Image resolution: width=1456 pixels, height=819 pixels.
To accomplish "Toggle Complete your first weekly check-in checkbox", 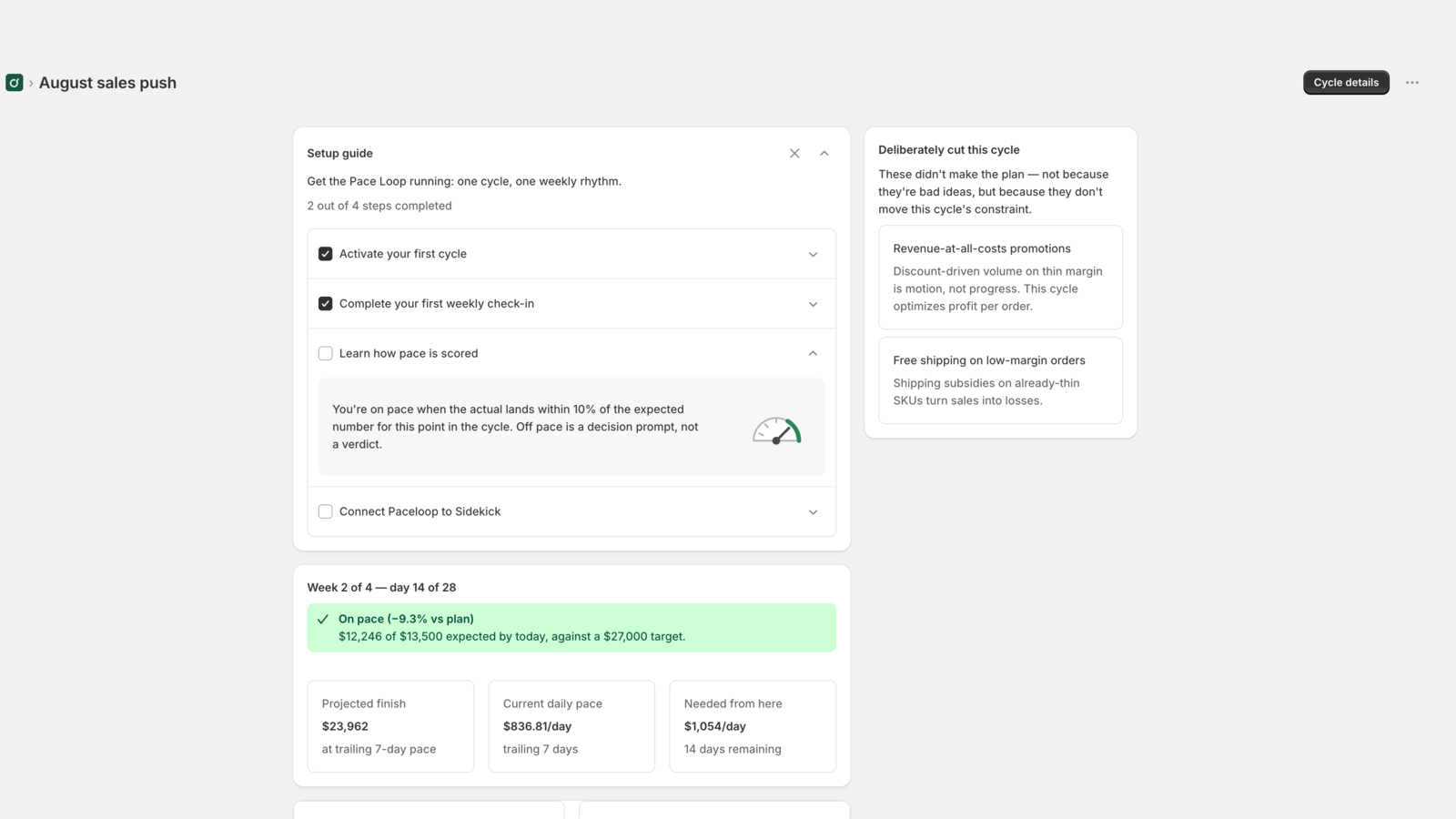I will 325,304.
